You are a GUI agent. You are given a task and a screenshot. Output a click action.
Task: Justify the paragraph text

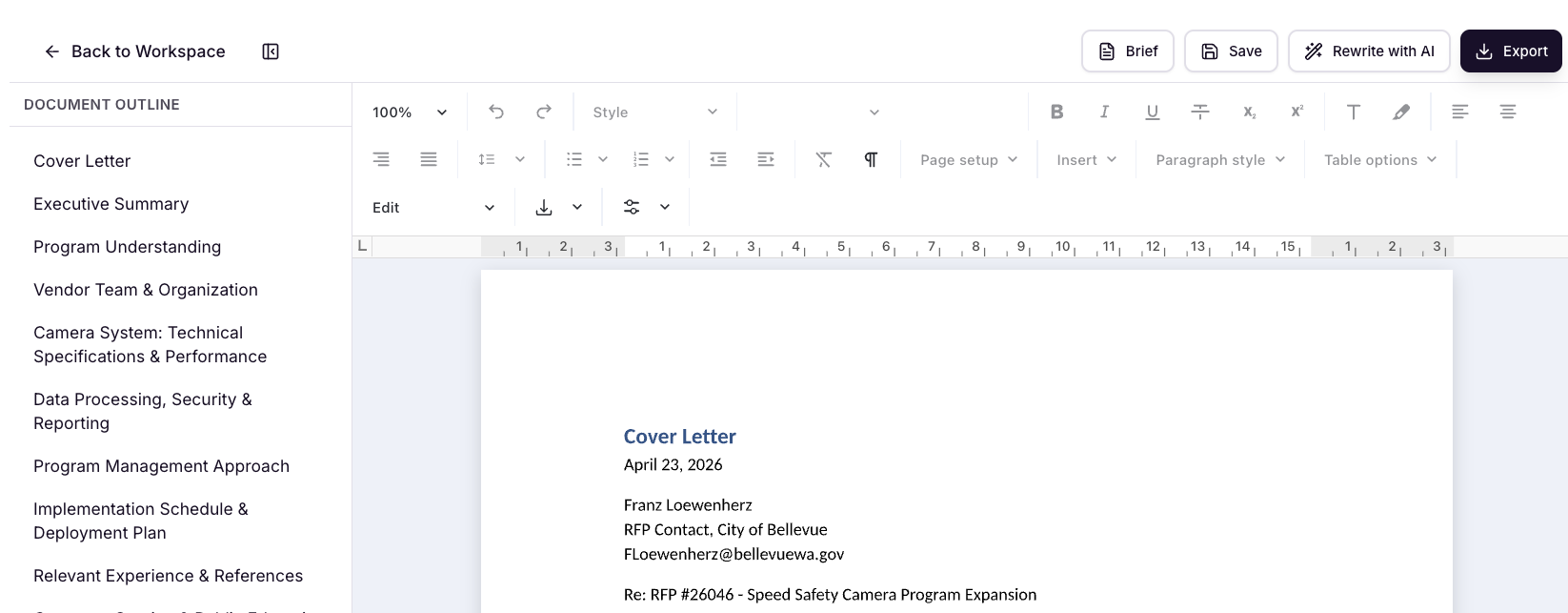(429, 159)
